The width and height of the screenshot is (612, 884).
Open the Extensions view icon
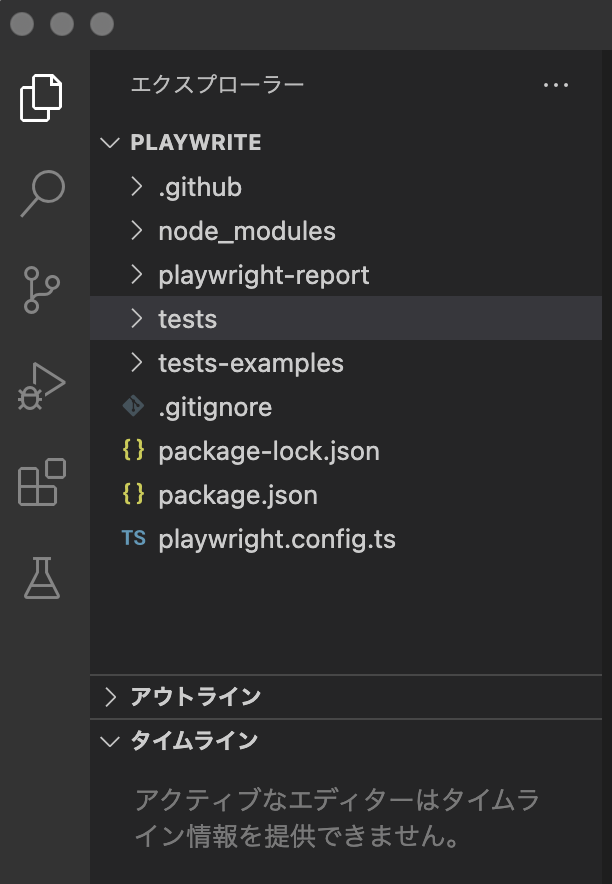pyautogui.click(x=42, y=482)
